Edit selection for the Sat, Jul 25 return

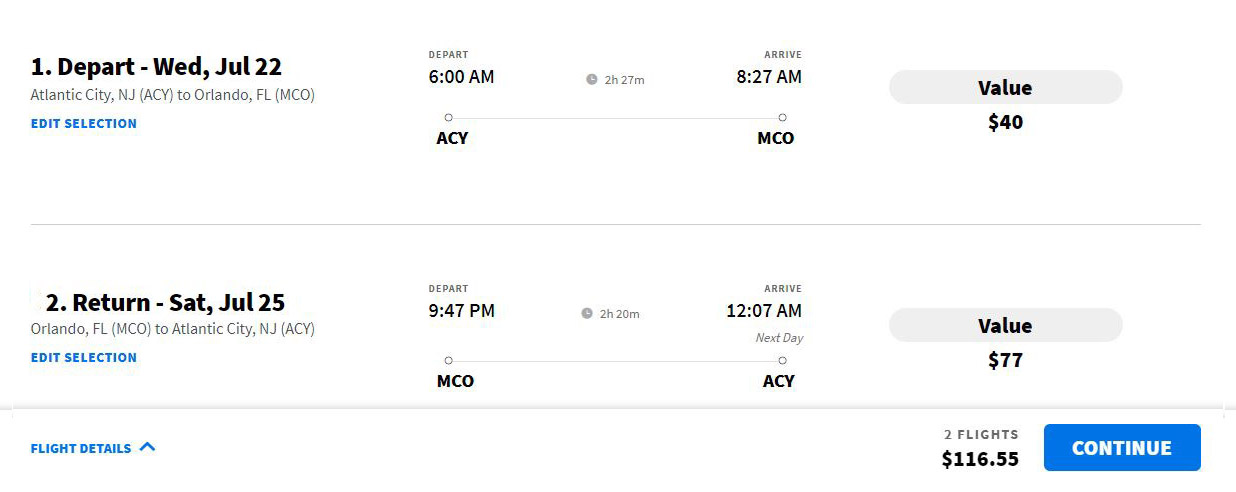tap(84, 357)
